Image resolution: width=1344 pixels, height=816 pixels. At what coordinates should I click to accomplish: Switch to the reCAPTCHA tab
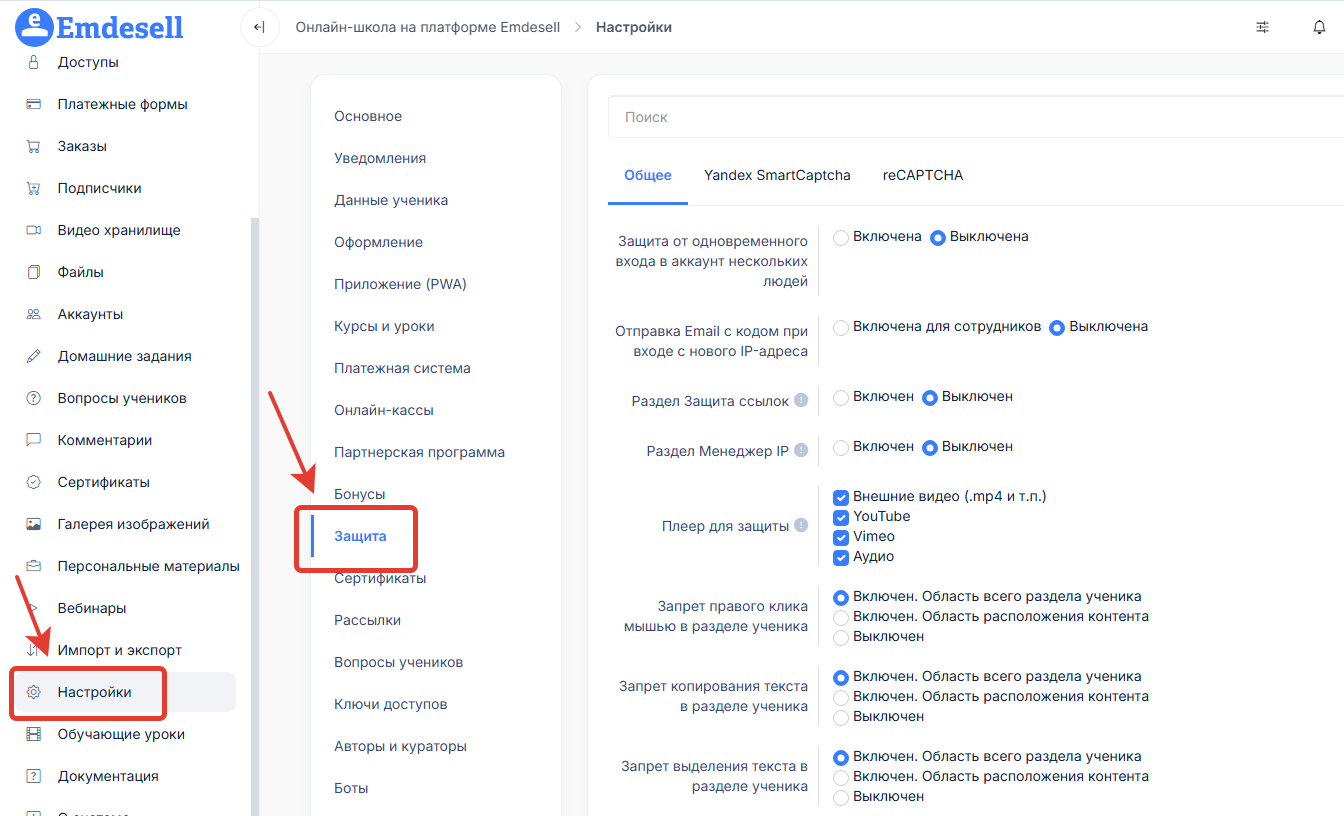tap(922, 176)
